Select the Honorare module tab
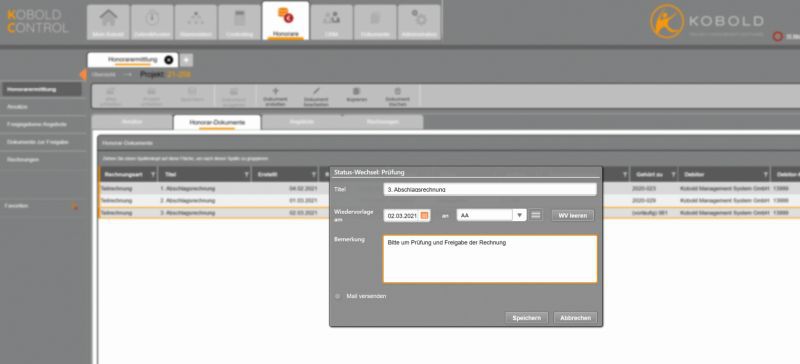Viewport: 800px width, 364px height. (x=286, y=21)
